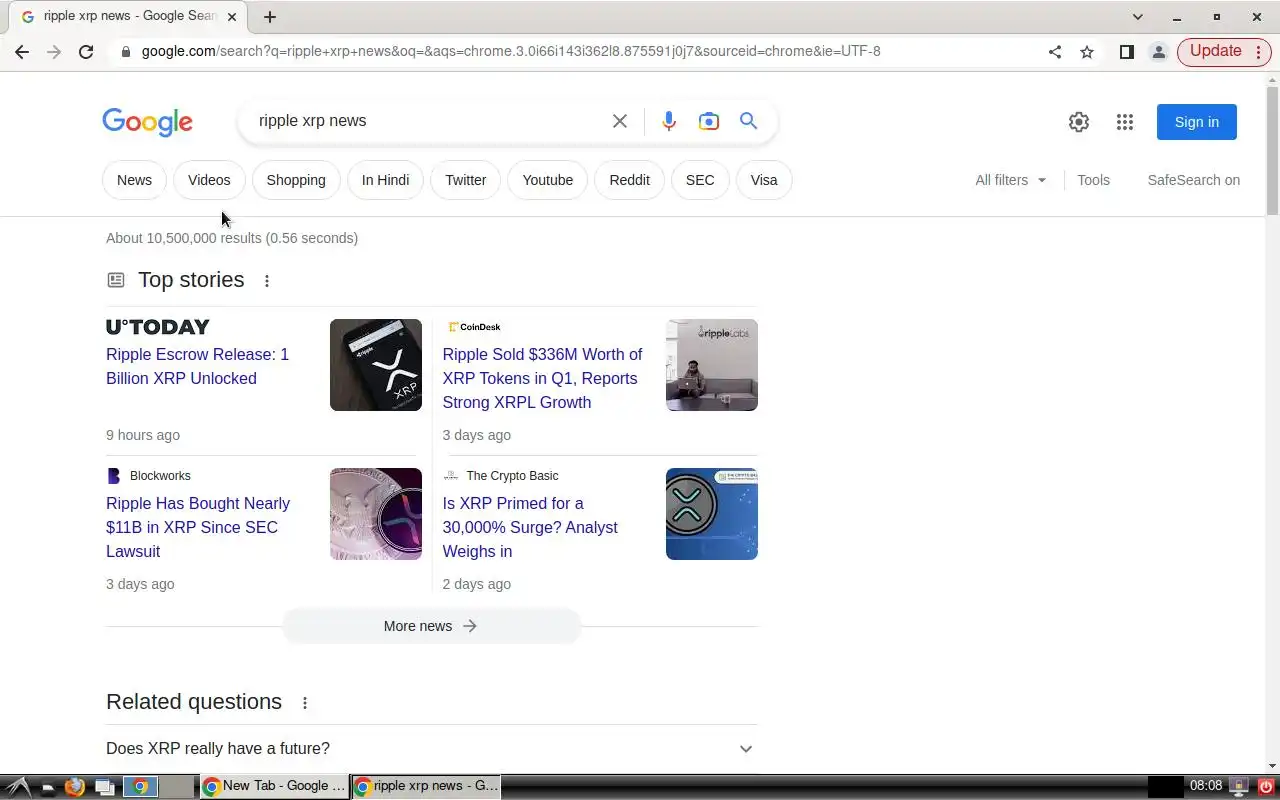
Task: Click the Sign in button
Action: (1197, 122)
